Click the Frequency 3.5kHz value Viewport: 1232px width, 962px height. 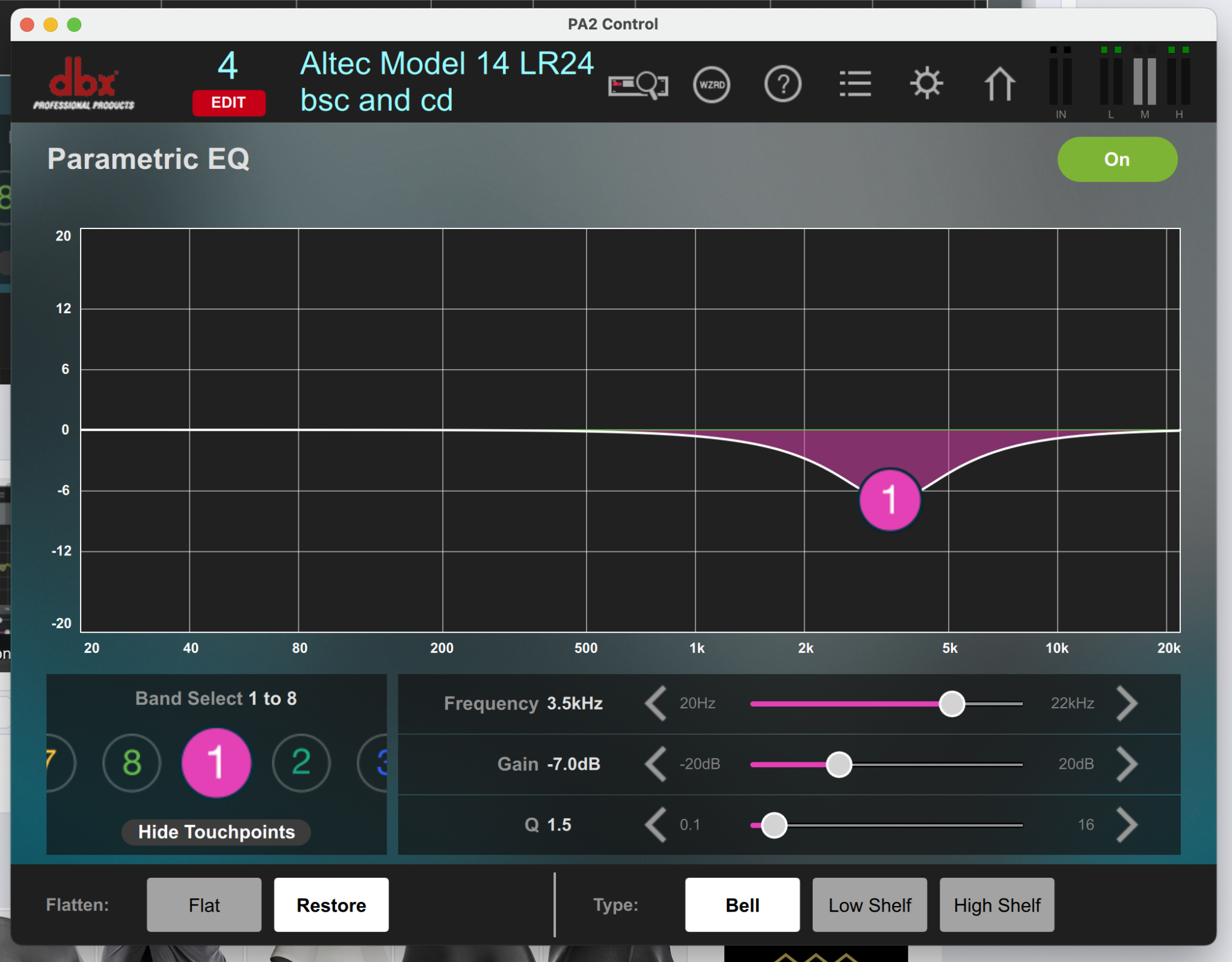click(x=574, y=703)
